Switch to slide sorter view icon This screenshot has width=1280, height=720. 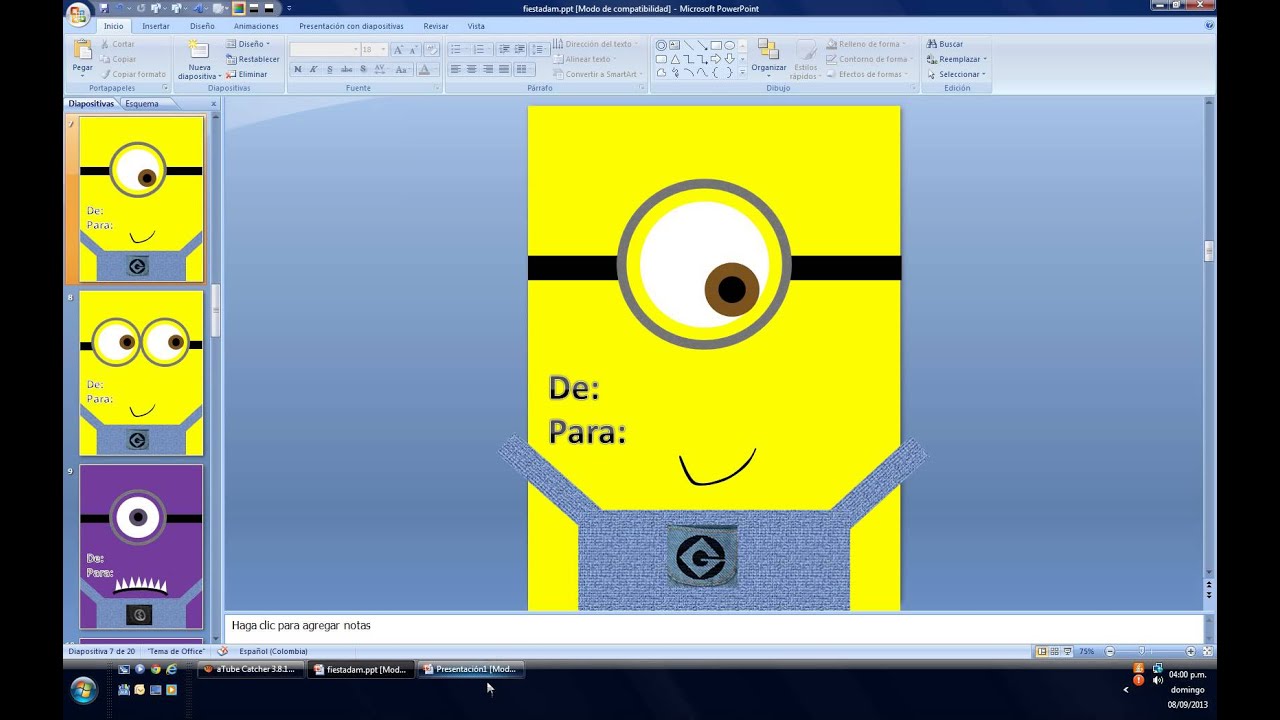coord(1054,651)
